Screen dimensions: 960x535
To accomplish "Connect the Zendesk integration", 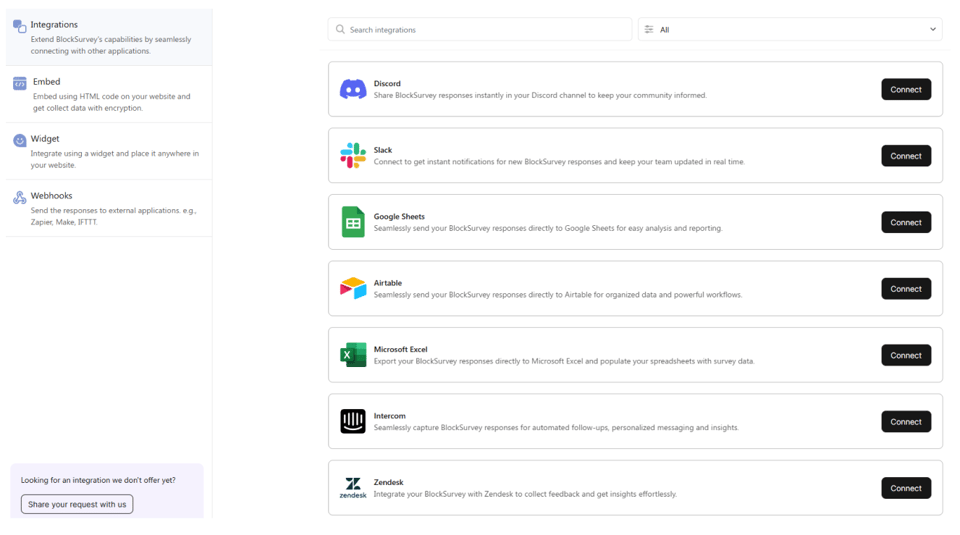I will point(906,488).
